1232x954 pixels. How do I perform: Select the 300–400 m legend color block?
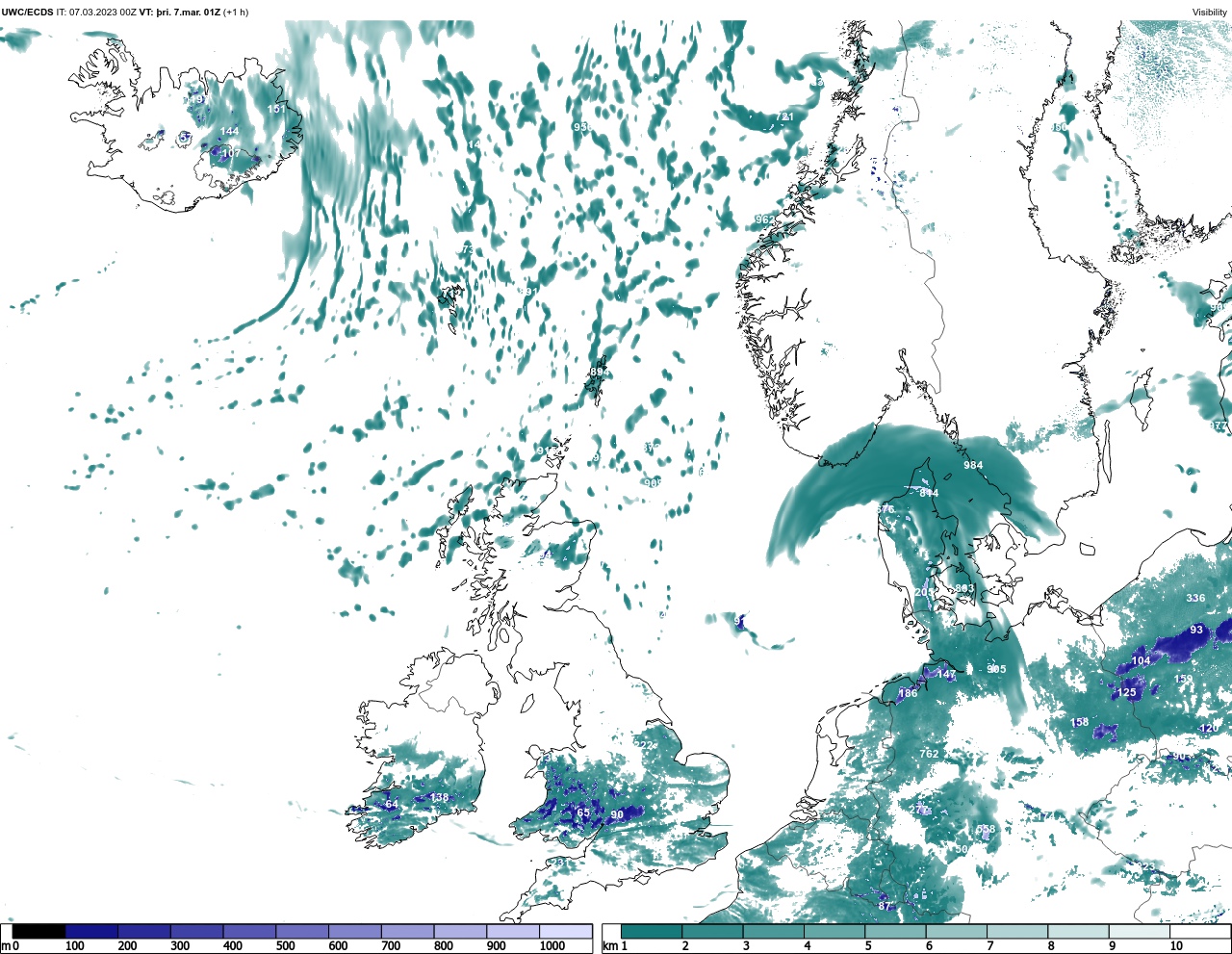[197, 932]
